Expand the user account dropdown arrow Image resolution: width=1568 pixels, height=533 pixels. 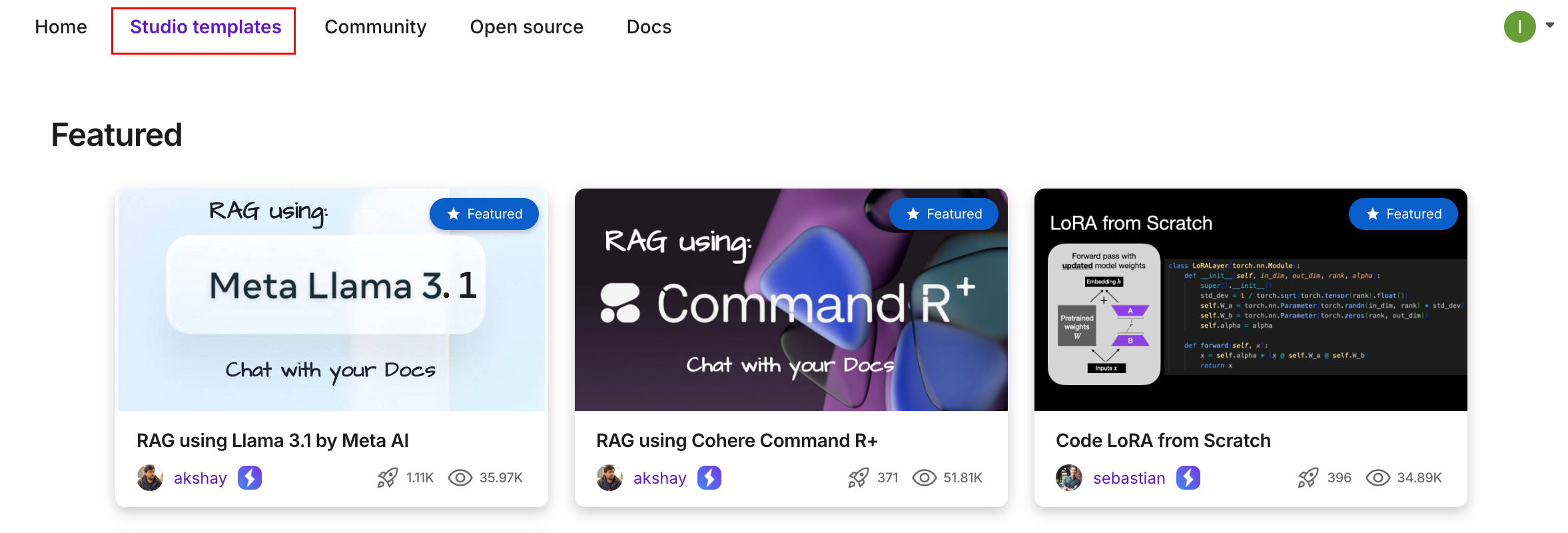coord(1550,25)
